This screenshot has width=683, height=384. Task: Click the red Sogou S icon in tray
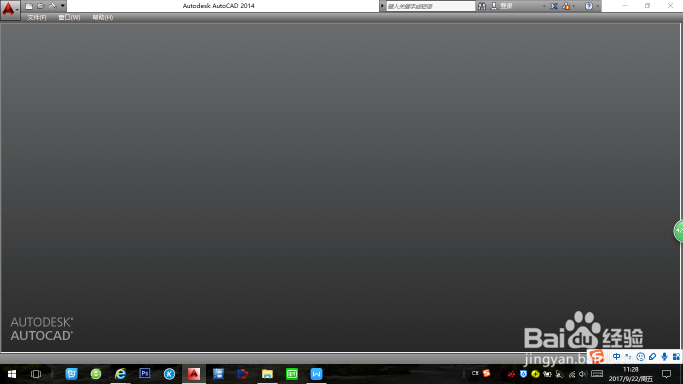click(x=487, y=373)
